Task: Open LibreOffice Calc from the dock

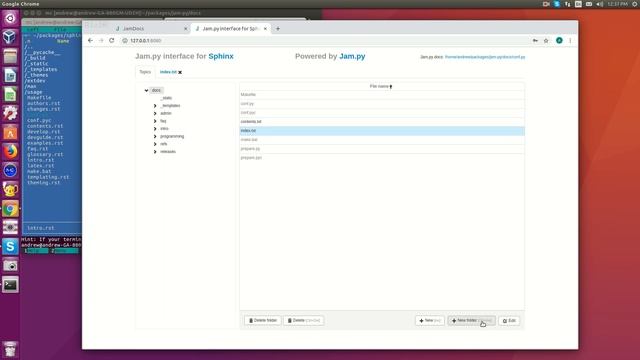Action: [x=10, y=94]
